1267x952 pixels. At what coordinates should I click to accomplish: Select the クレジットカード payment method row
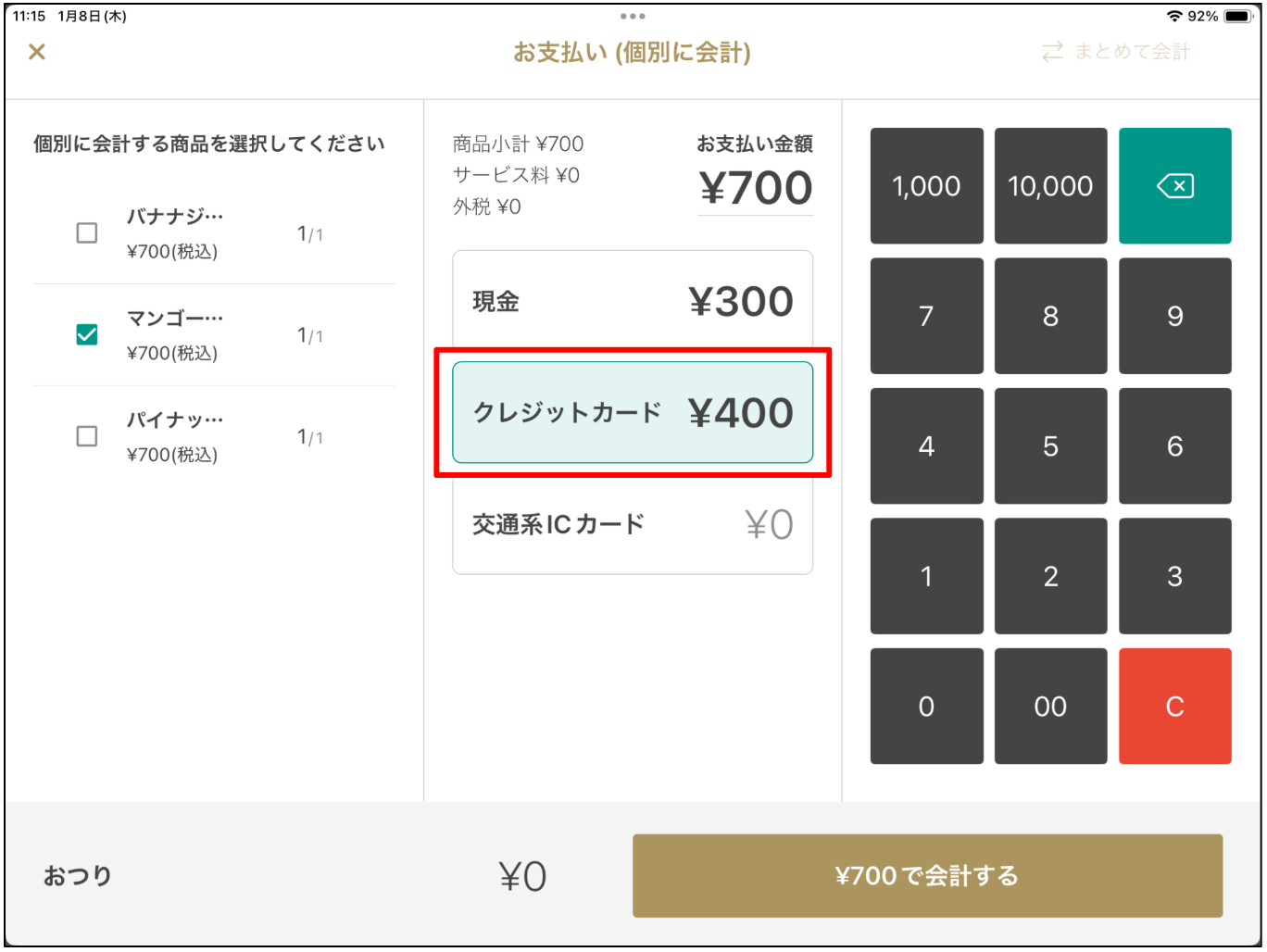(633, 412)
